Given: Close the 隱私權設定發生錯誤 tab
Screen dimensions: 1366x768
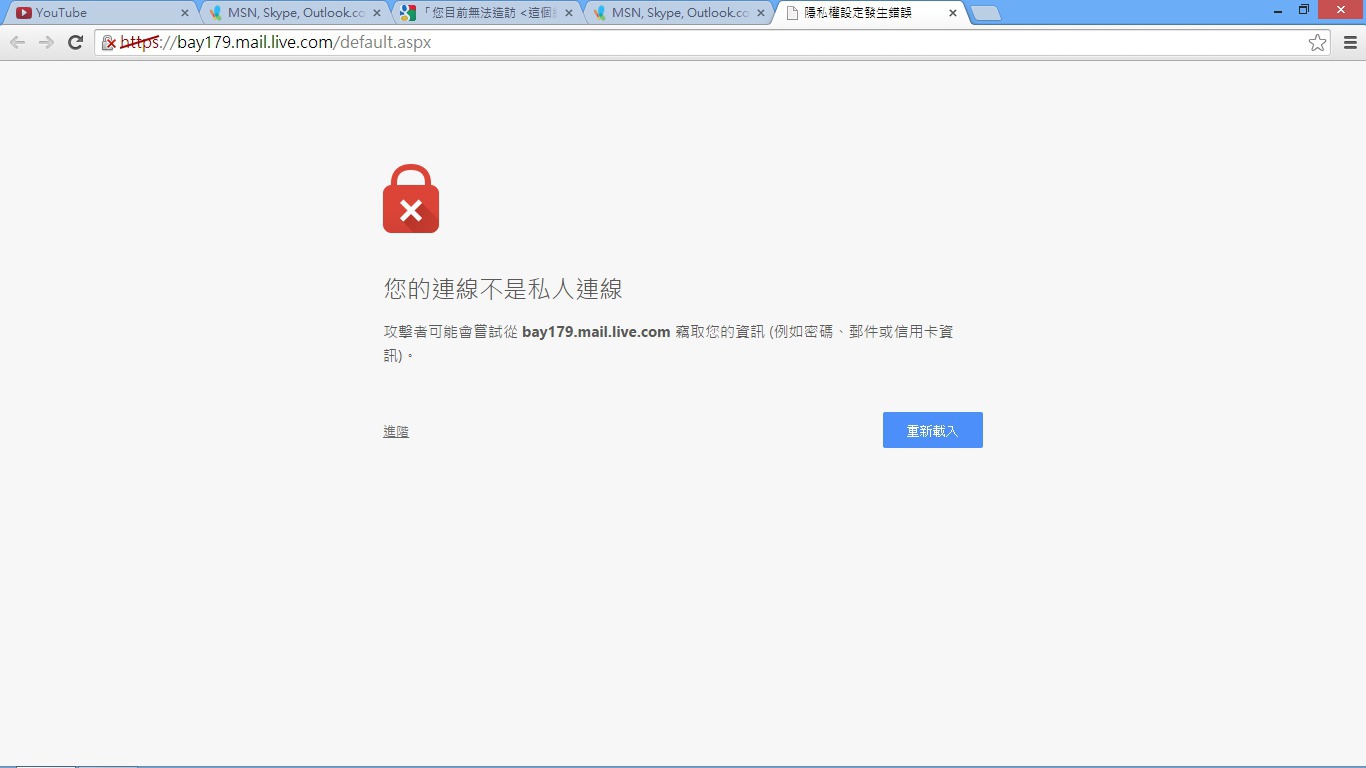Looking at the screenshot, I should pyautogui.click(x=953, y=13).
